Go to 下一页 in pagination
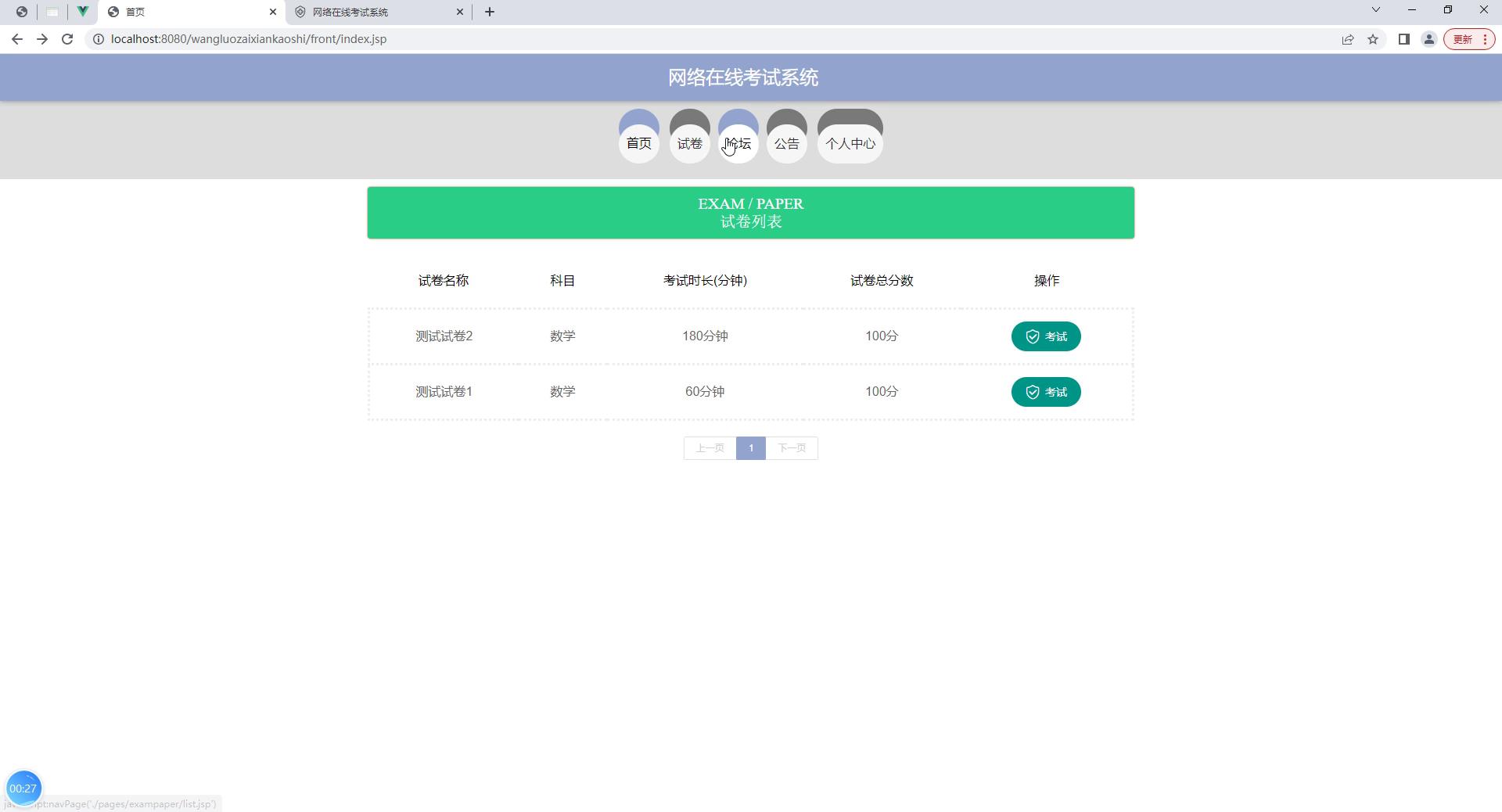 tap(792, 448)
